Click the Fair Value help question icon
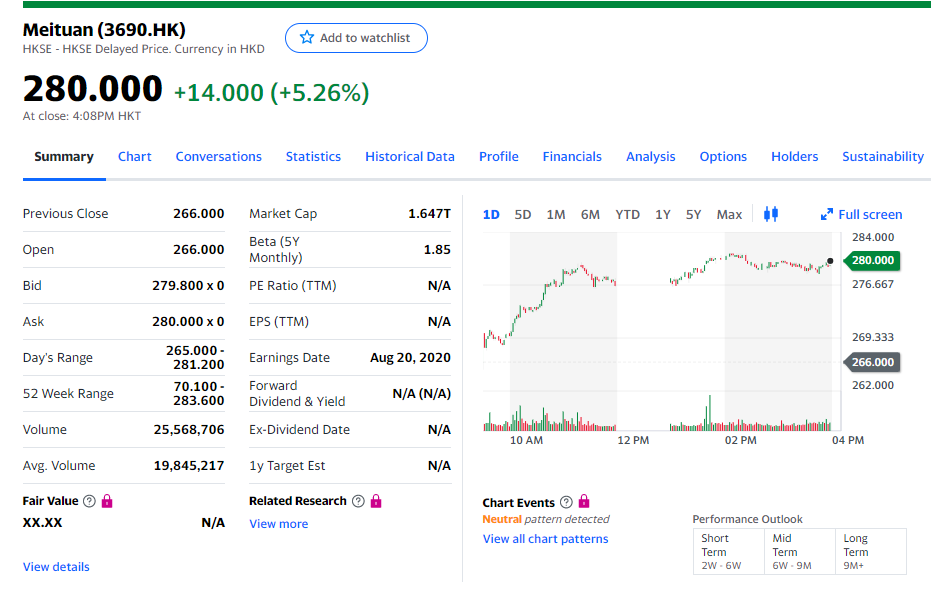This screenshot has height=594, width=931. pyautogui.click(x=90, y=501)
